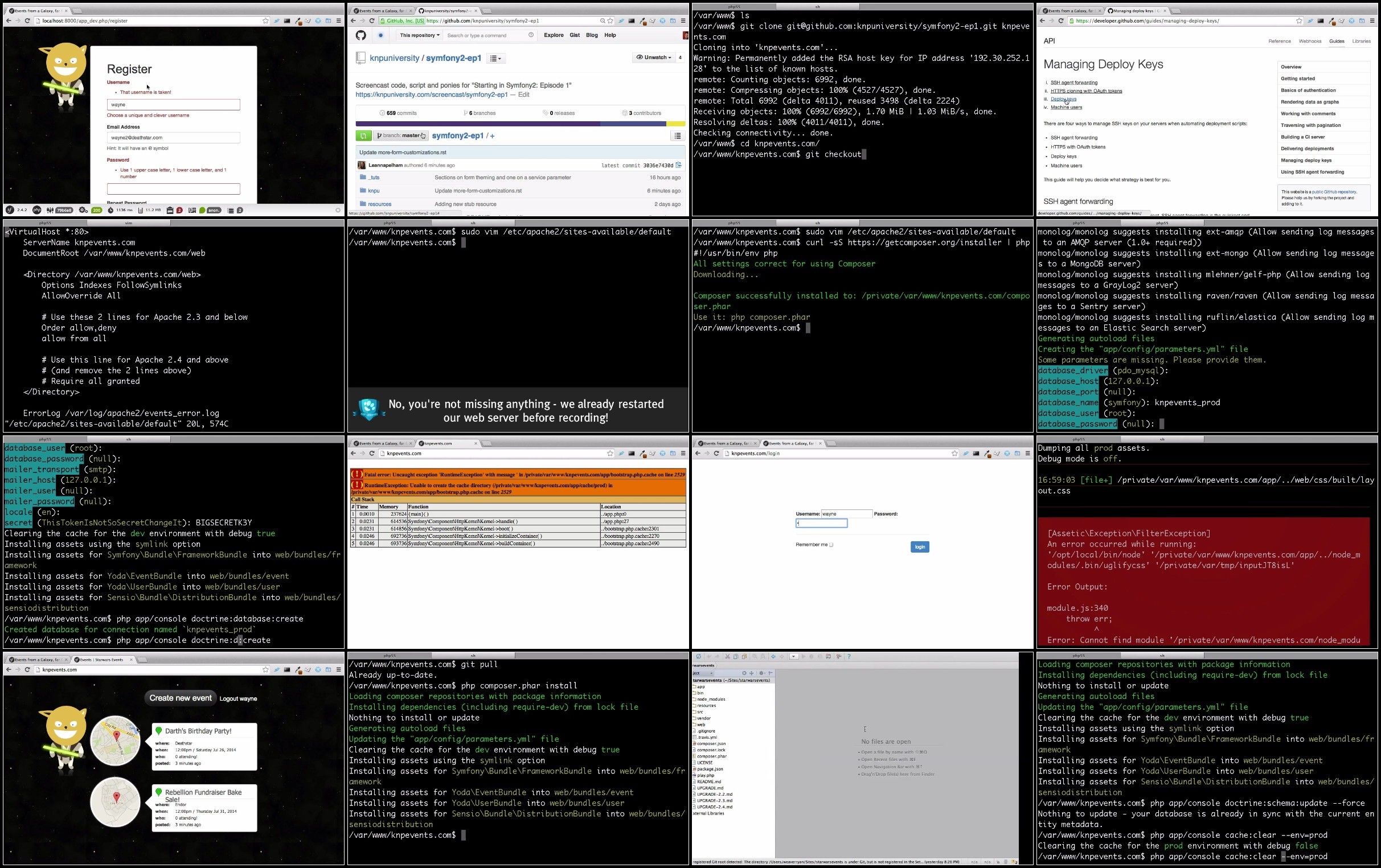Viewport: 1381px width, 868px height.
Task: Click the yellow segment of language bar
Action: tap(675, 124)
